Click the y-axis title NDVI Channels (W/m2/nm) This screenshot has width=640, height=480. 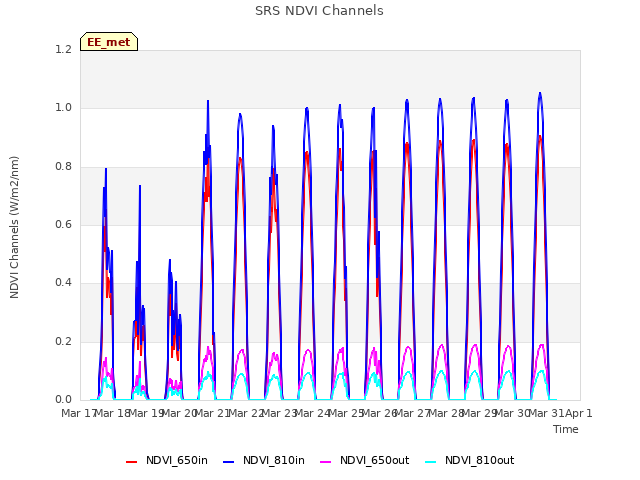[14, 227]
